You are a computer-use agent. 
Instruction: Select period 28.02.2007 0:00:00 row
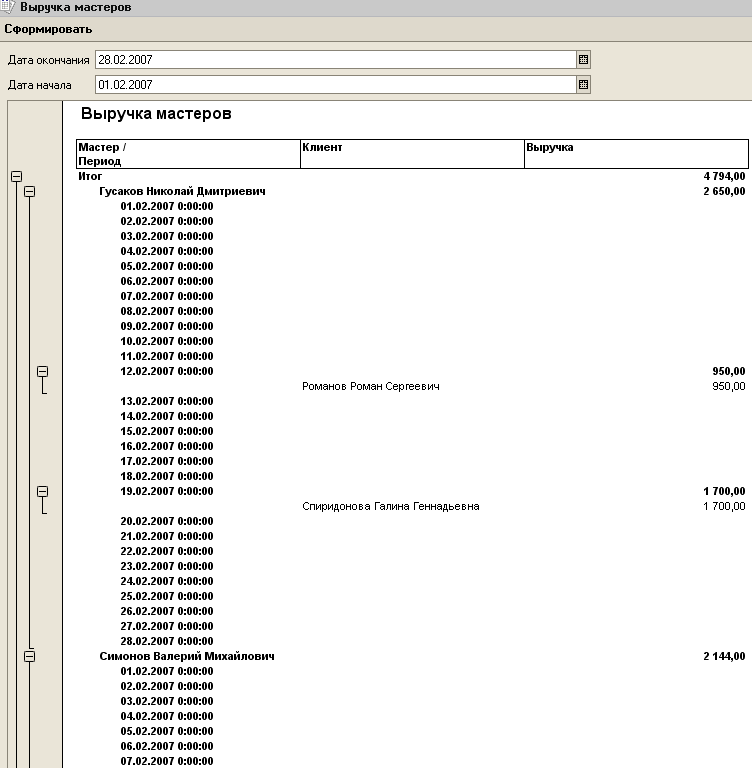(x=167, y=641)
